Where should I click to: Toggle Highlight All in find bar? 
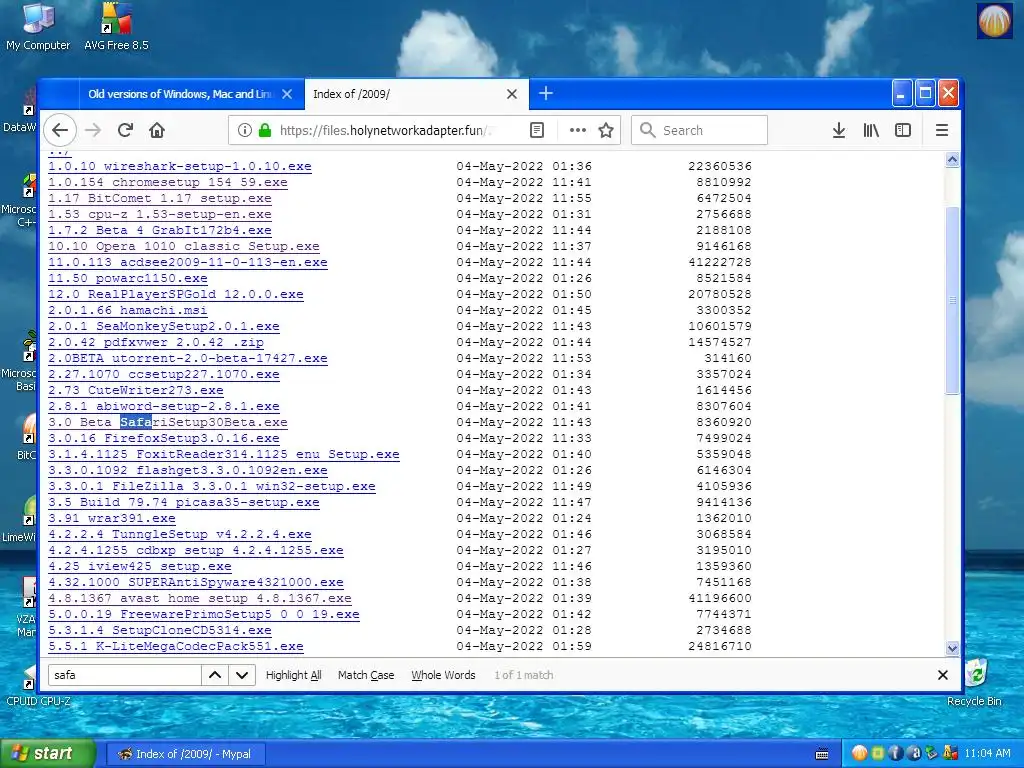tap(293, 675)
